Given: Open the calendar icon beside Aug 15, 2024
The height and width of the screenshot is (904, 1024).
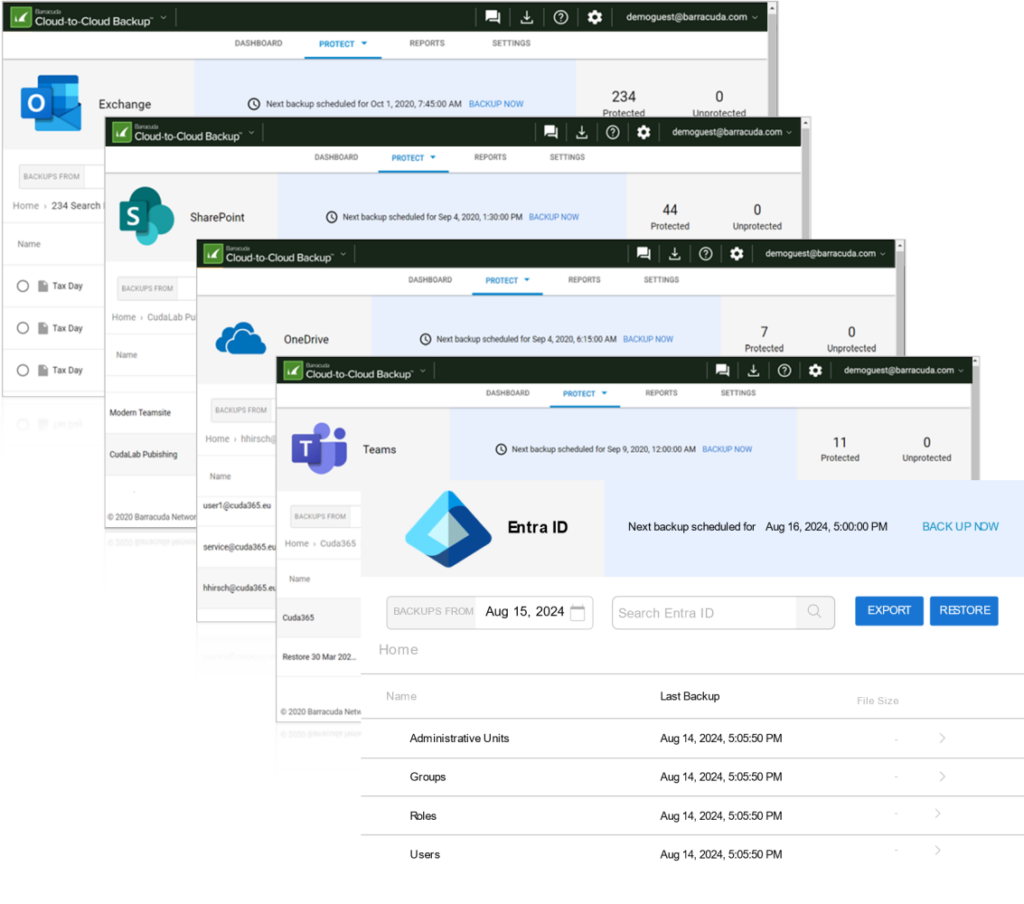Looking at the screenshot, I should (x=577, y=612).
